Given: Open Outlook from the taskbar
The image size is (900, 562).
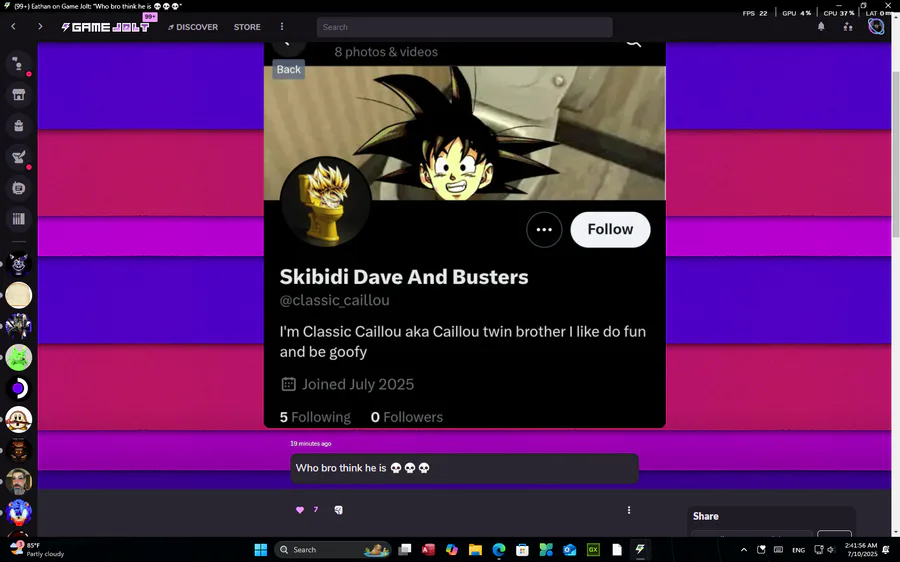Looking at the screenshot, I should 569,549.
